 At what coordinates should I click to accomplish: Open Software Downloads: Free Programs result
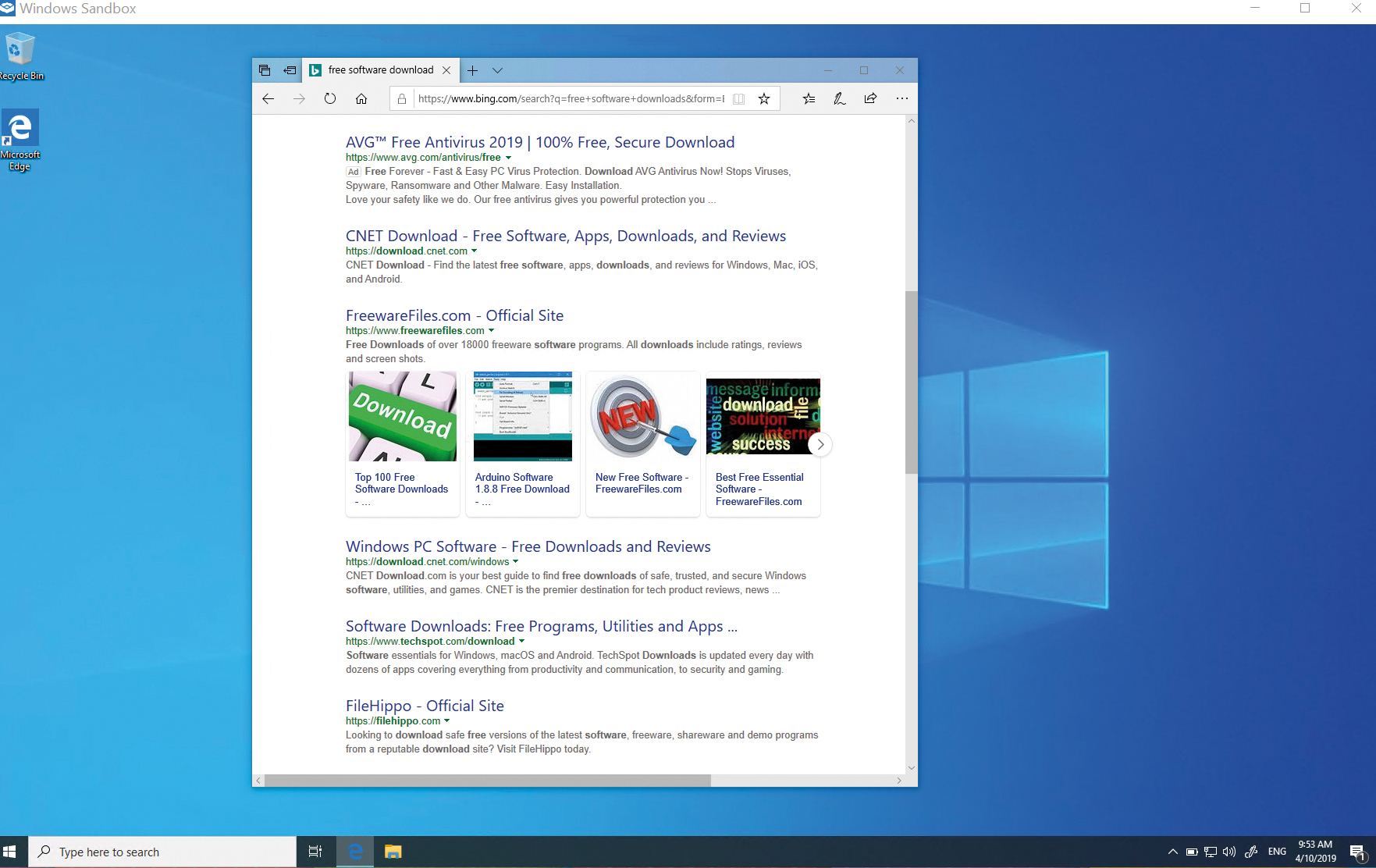542,626
